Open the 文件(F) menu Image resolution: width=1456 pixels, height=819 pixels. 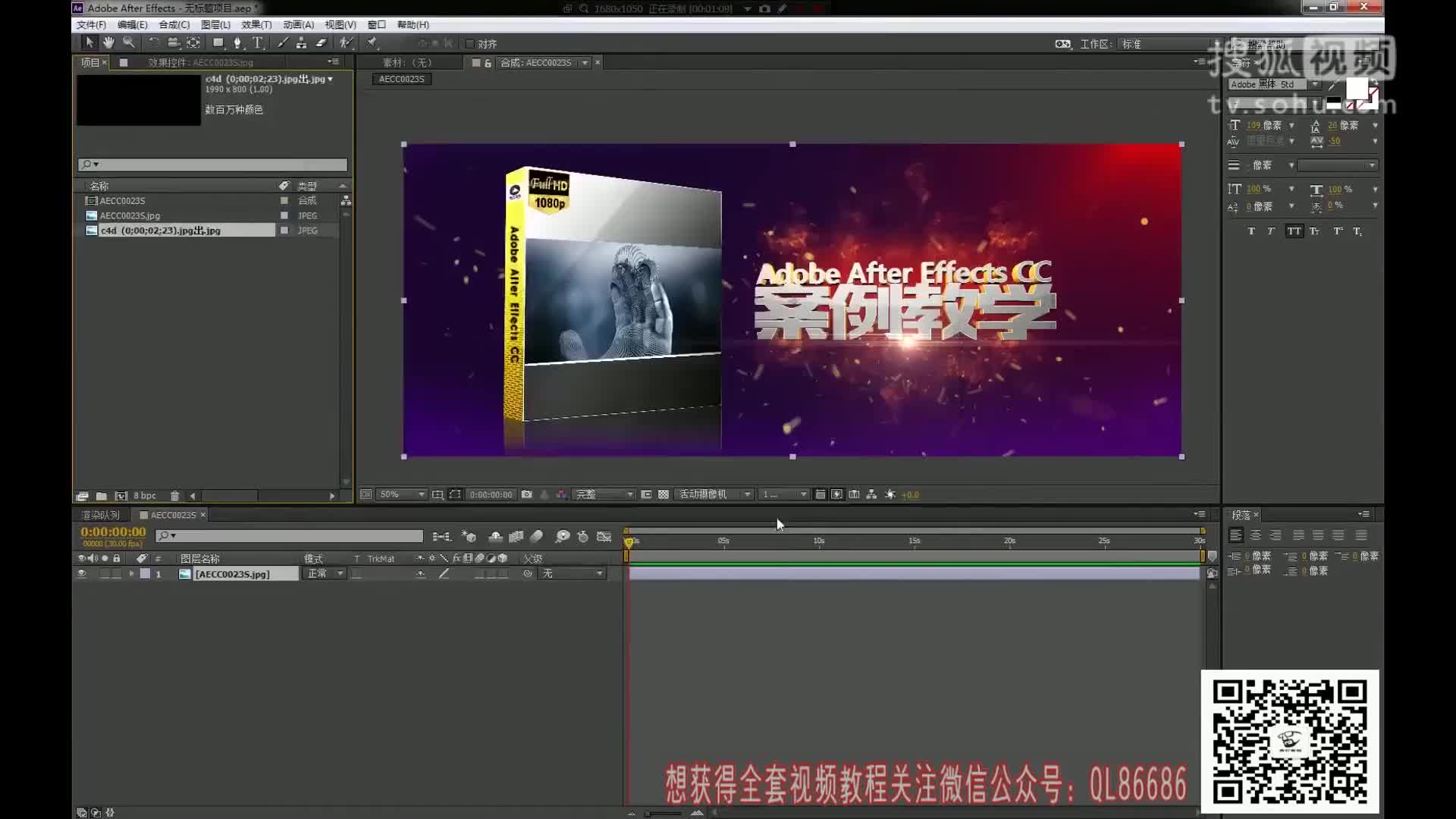pos(91,25)
